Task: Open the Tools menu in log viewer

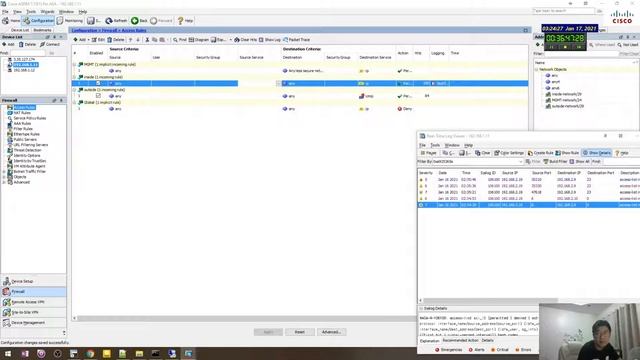Action: click(x=435, y=145)
